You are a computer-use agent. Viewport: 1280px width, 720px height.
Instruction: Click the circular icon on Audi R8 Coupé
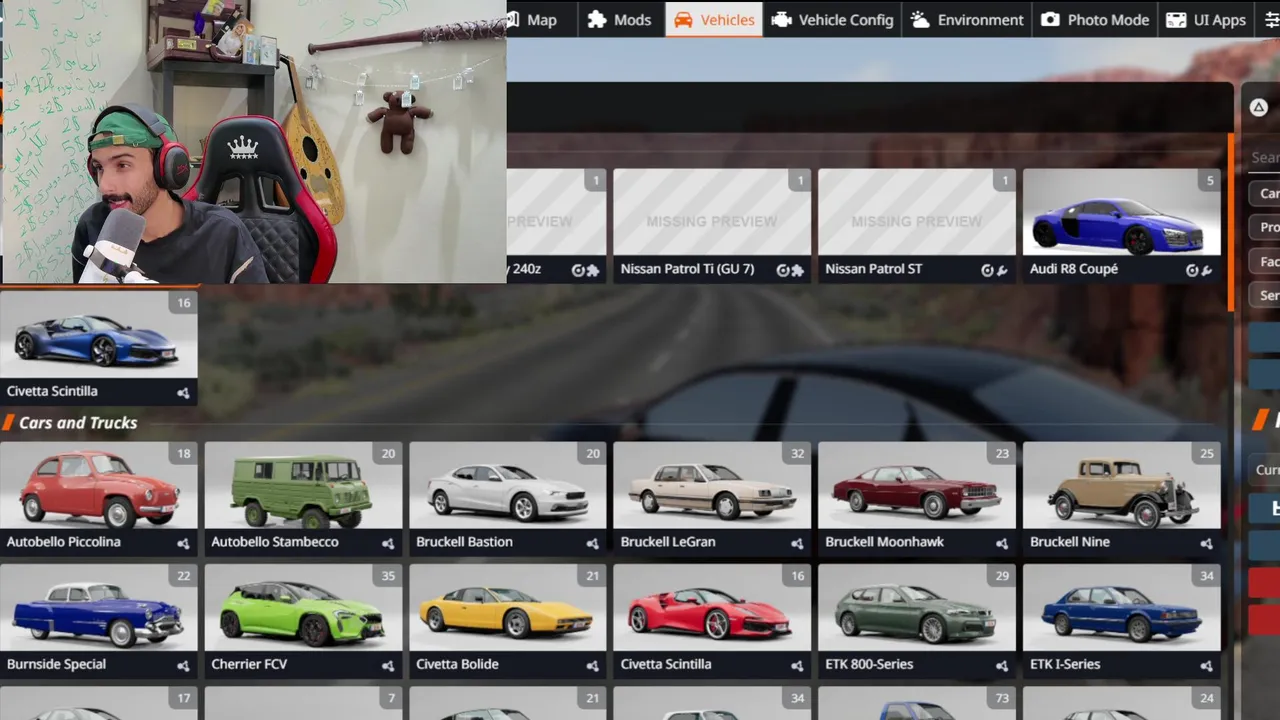pyautogui.click(x=1192, y=270)
